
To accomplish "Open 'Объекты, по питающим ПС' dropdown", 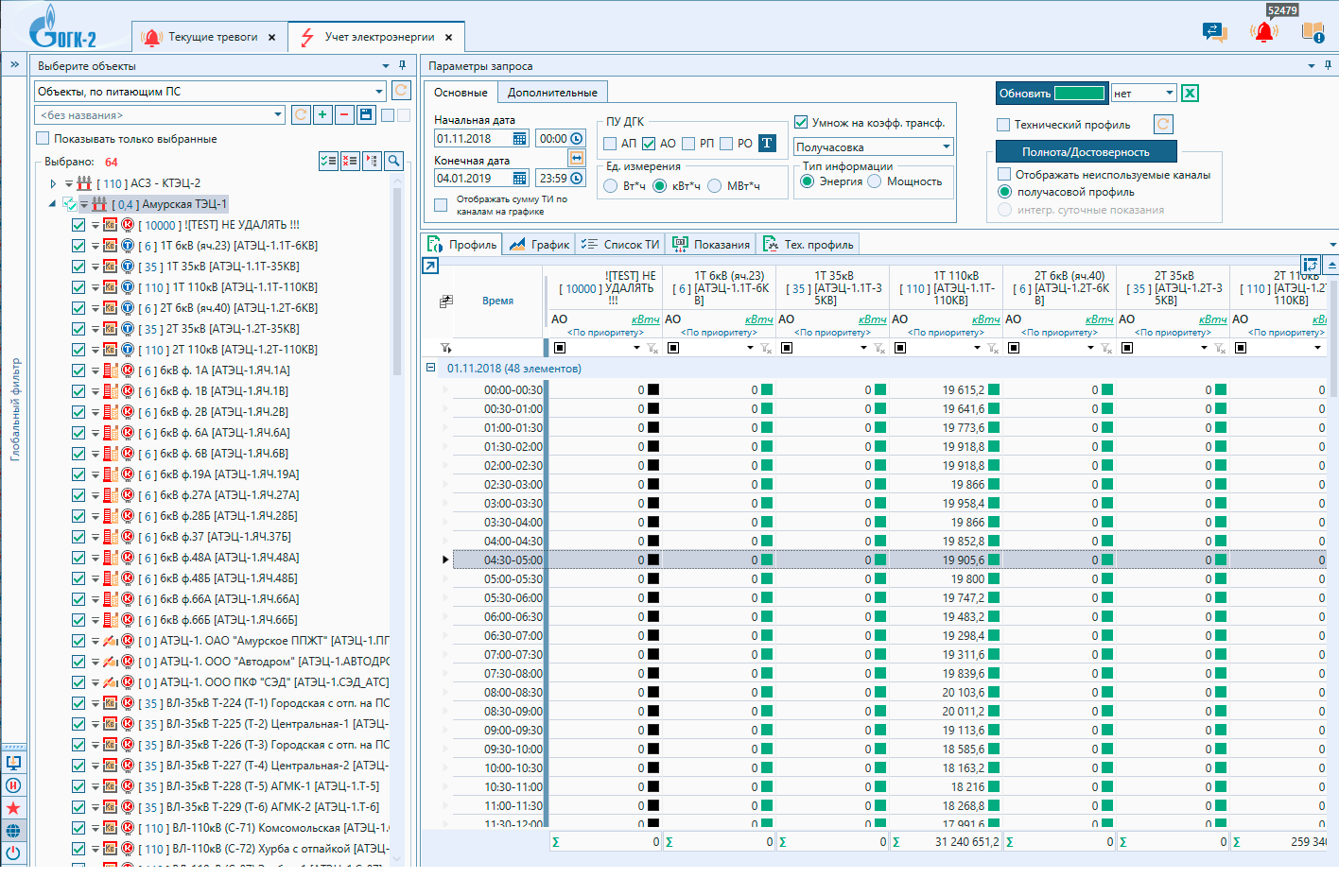I will [x=379, y=92].
